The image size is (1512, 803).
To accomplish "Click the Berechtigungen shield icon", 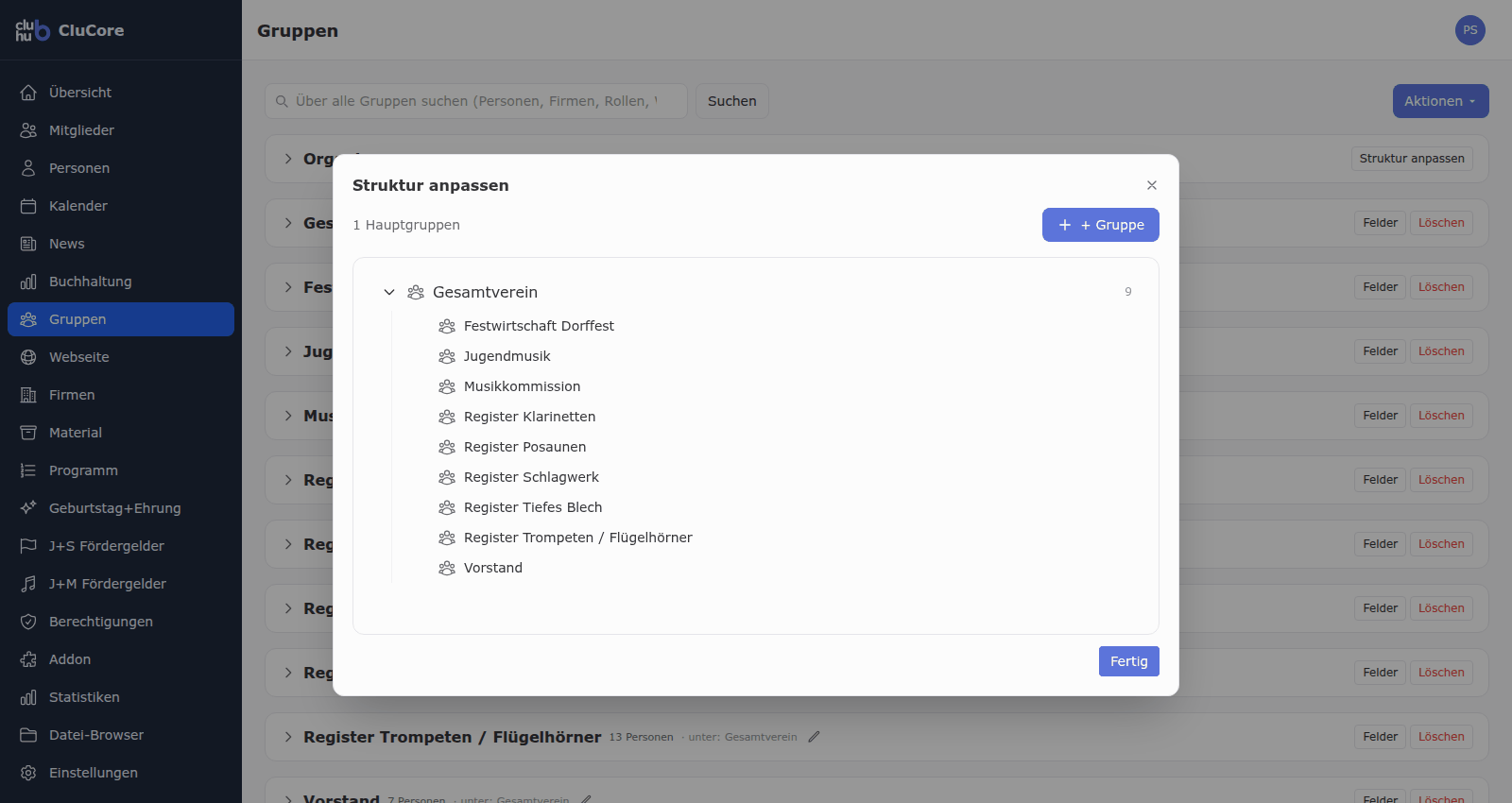I will pyautogui.click(x=28, y=622).
